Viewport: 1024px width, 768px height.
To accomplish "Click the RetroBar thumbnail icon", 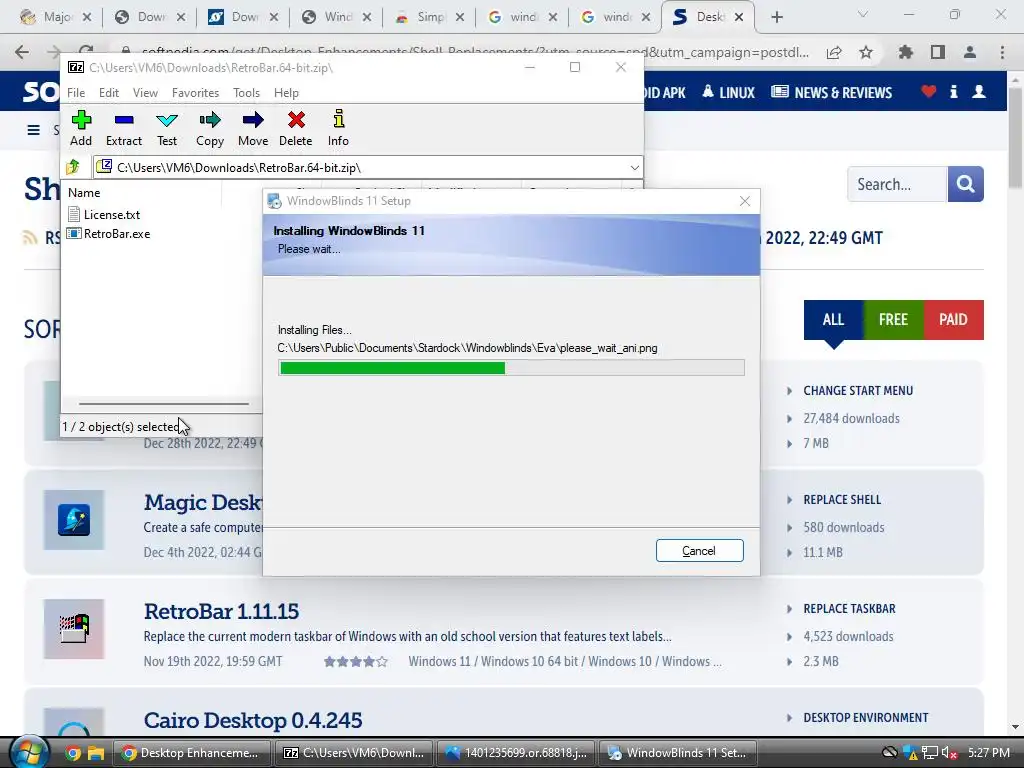I will click(74, 629).
